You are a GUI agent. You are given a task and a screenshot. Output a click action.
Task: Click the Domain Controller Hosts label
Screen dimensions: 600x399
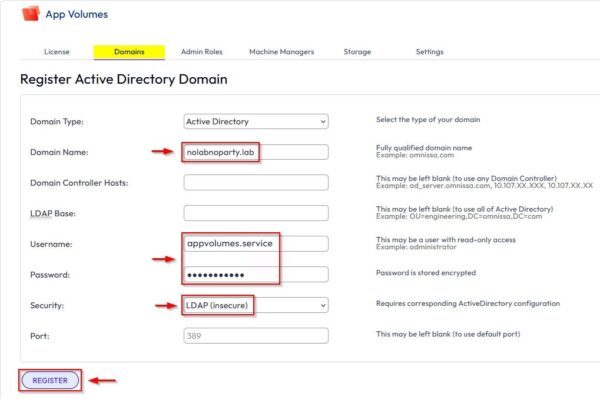click(79, 183)
